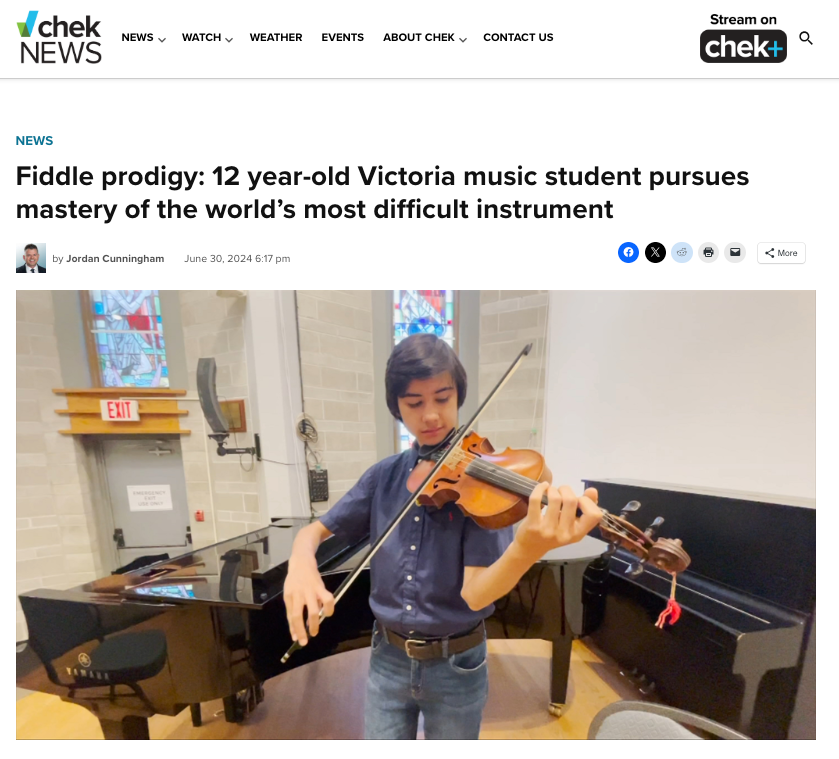Open the site search magnifier
The image size is (839, 759).
[806, 38]
